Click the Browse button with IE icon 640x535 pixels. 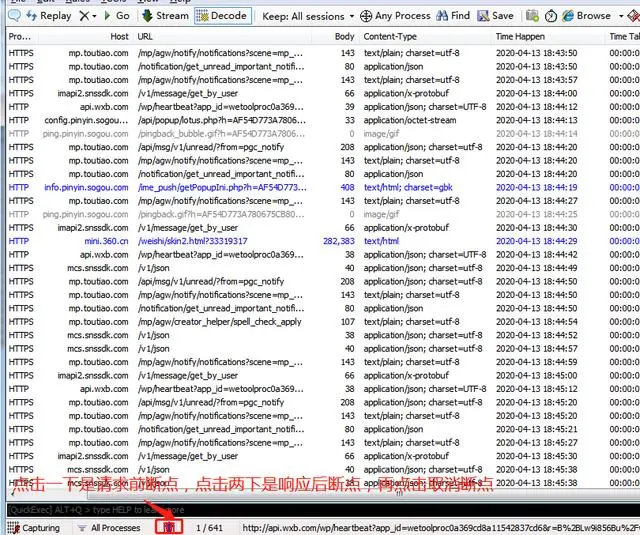point(587,16)
